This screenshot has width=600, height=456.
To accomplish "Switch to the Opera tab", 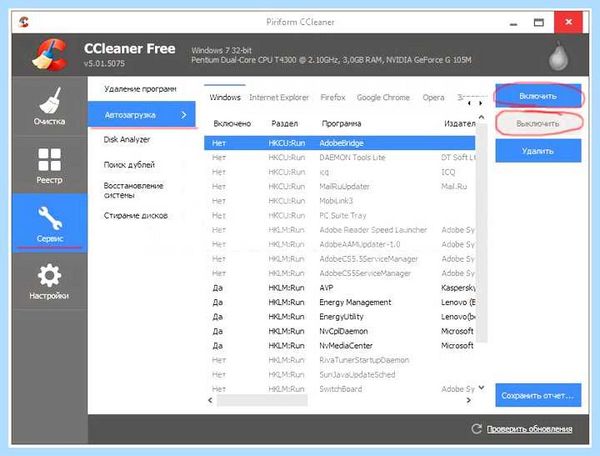I will tap(433, 98).
